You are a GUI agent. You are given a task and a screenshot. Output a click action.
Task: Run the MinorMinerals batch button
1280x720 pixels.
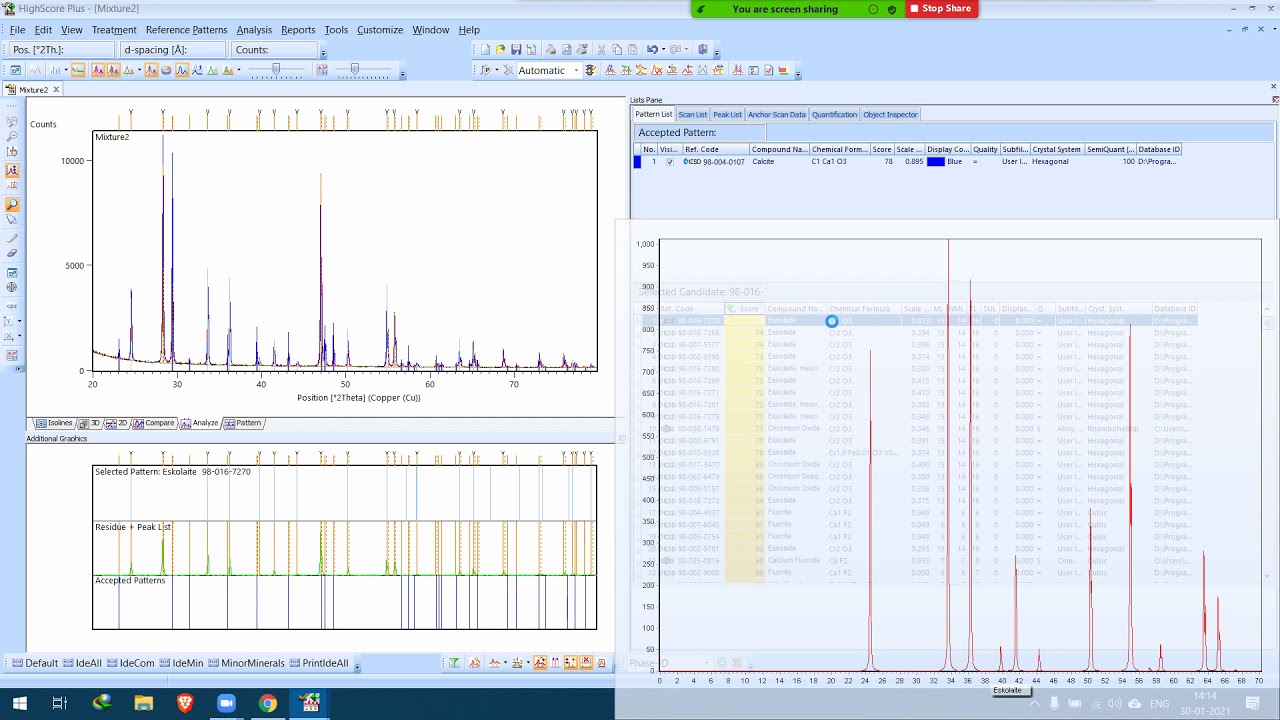[x=247, y=663]
